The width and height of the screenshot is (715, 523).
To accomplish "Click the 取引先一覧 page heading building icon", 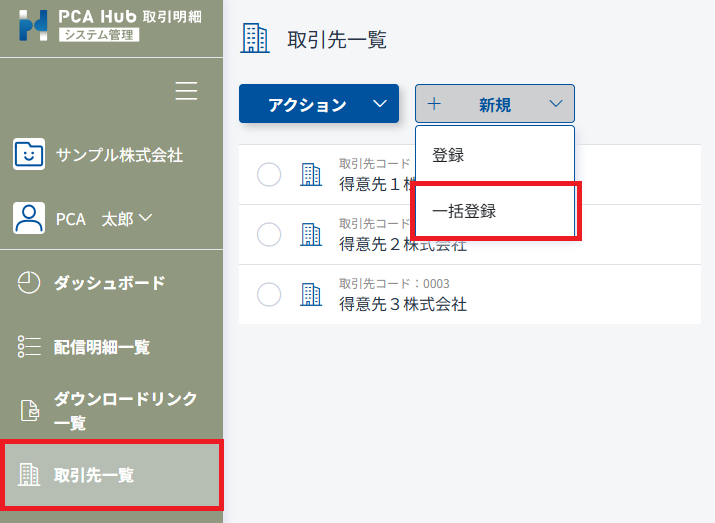I will [x=256, y=39].
